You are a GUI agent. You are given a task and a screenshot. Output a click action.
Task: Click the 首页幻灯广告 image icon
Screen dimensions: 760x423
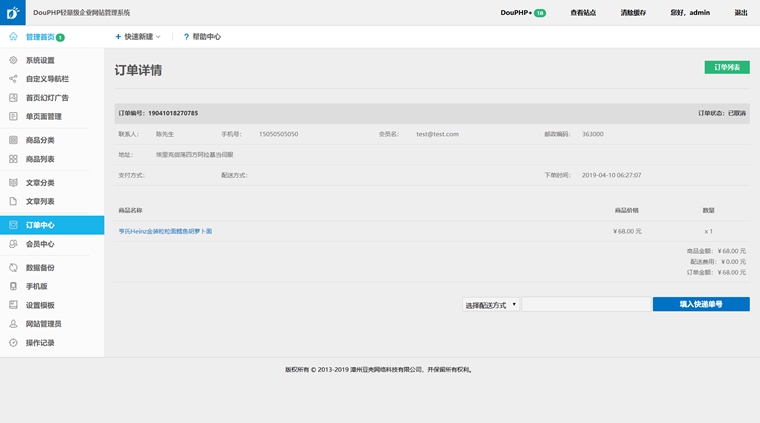point(13,98)
